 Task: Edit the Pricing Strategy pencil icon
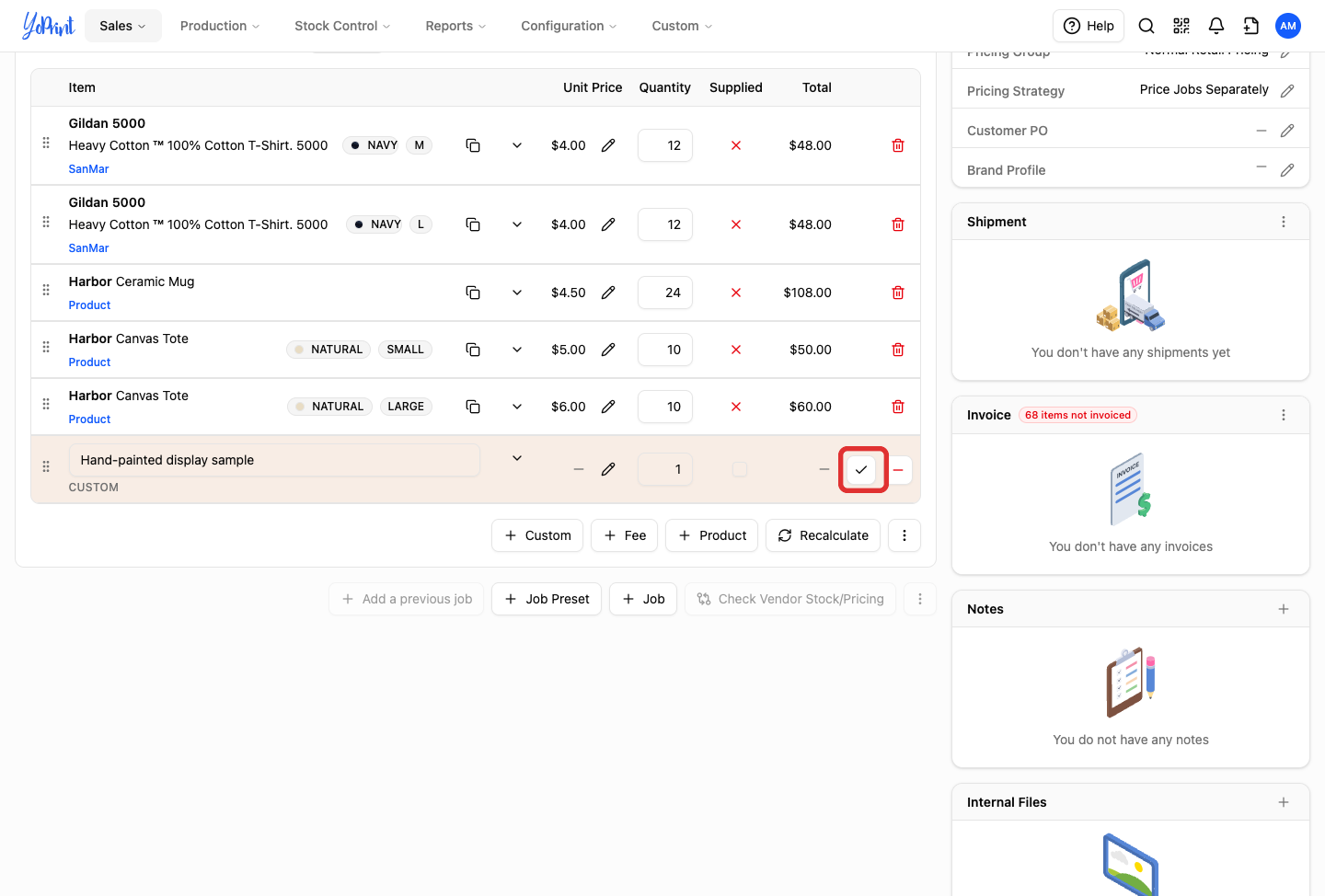click(x=1287, y=90)
